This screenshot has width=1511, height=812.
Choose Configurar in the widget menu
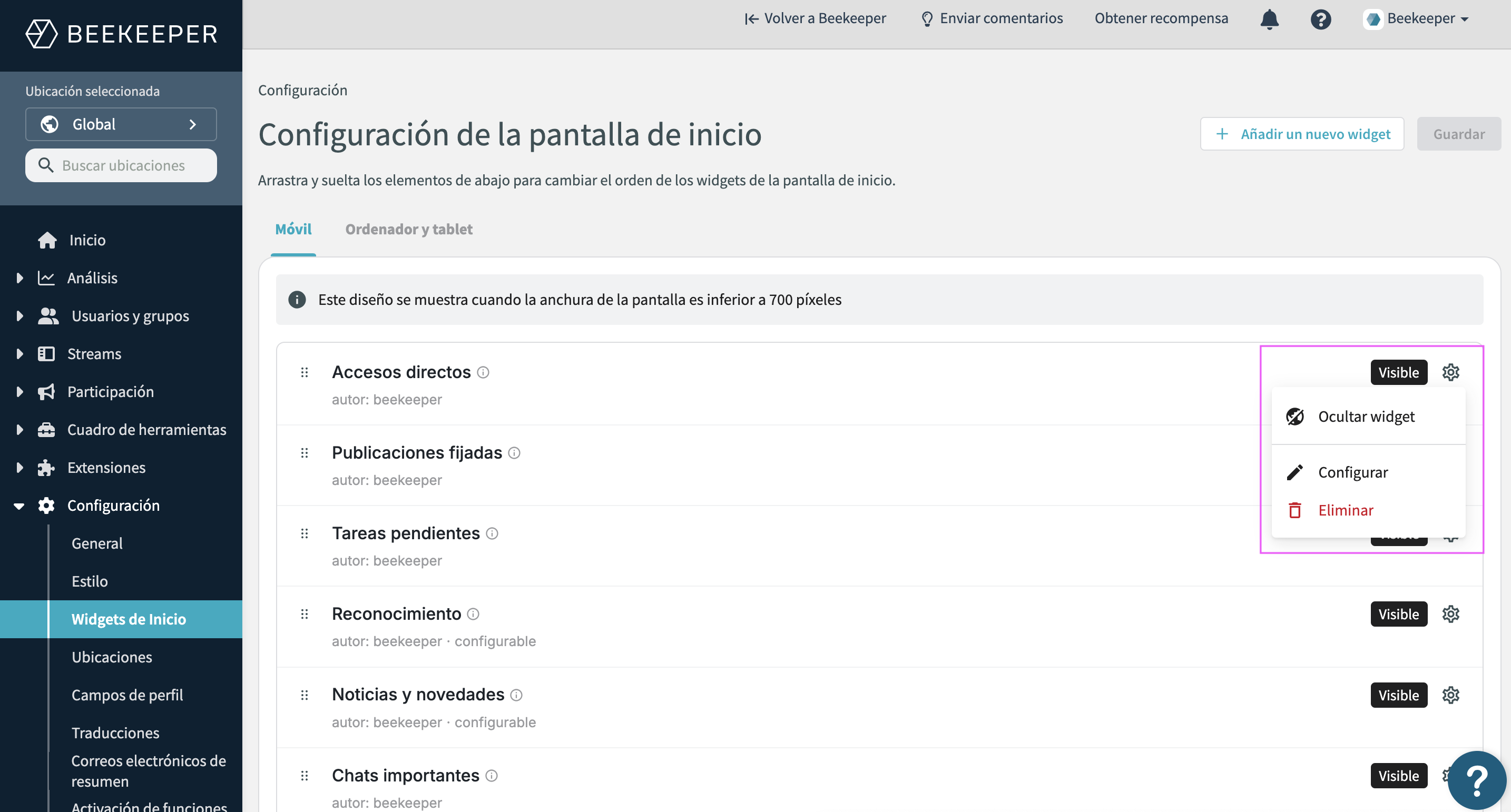point(1368,472)
